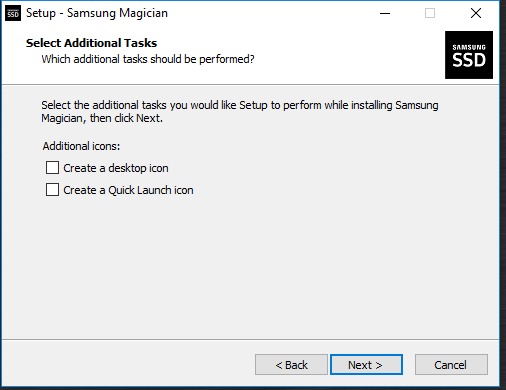Click the greyed-out maximize button
The width and height of the screenshot is (506, 390).
tap(430, 13)
